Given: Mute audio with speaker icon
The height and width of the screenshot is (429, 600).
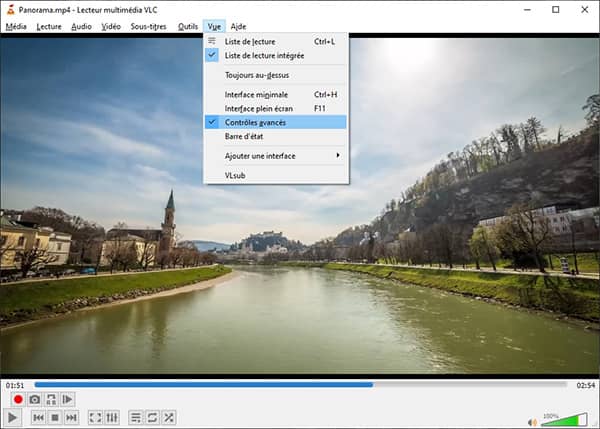Looking at the screenshot, I should [x=532, y=422].
